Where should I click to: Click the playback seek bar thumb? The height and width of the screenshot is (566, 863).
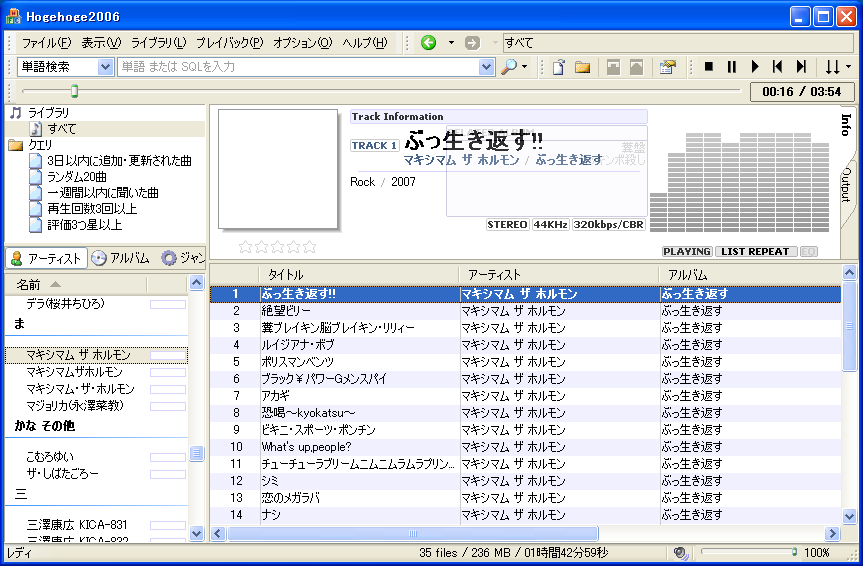point(74,91)
